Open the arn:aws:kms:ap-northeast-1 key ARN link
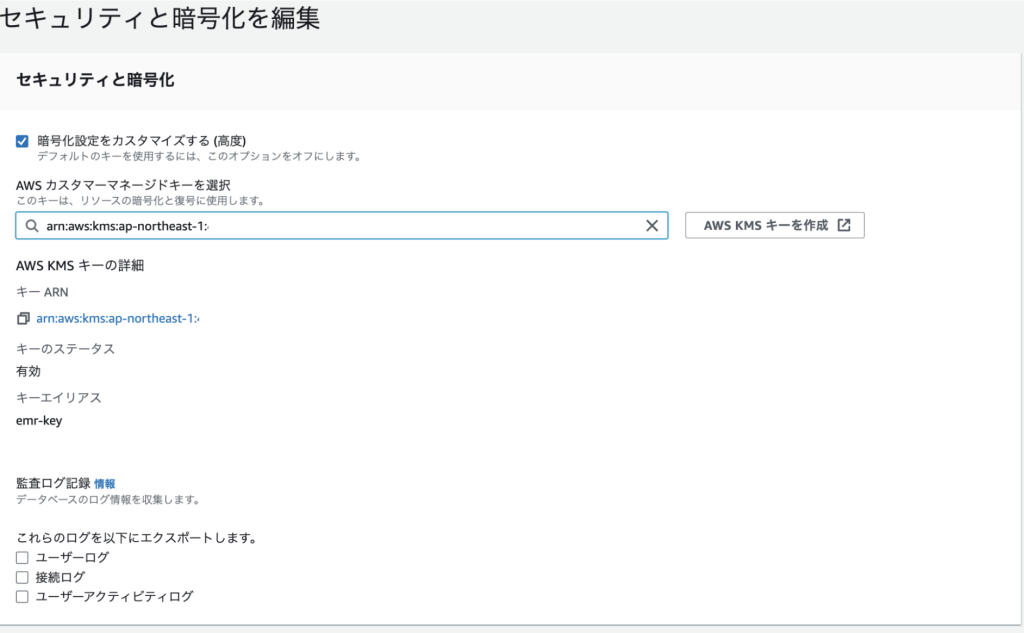 [x=118, y=319]
